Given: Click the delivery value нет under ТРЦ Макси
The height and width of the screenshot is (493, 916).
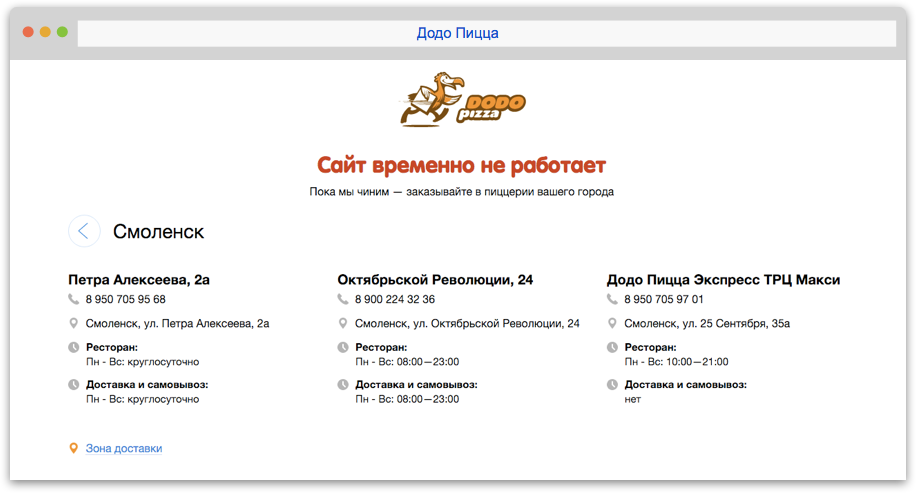Looking at the screenshot, I should click(633, 399).
